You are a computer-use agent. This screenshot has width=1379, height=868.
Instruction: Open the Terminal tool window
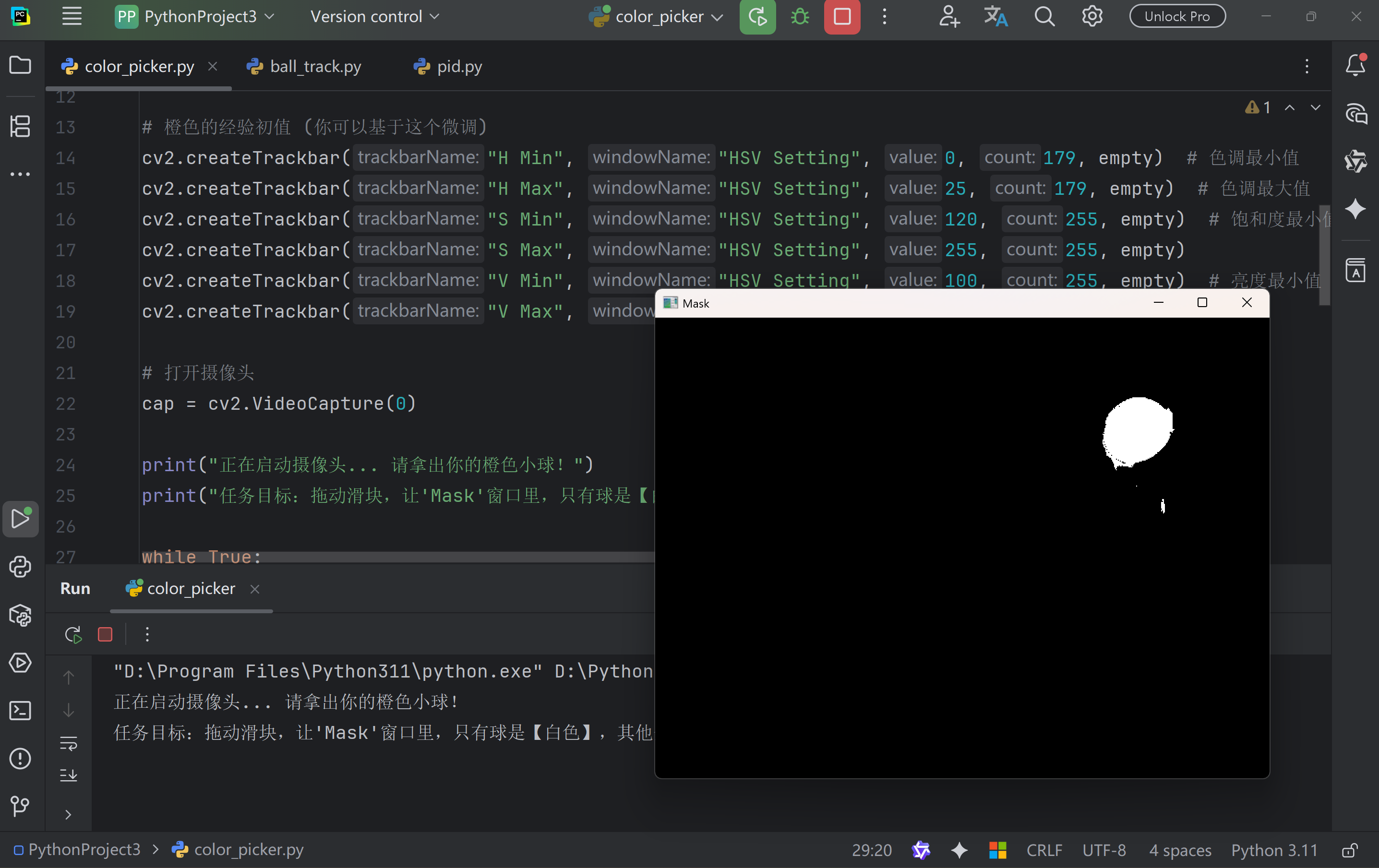(20, 711)
